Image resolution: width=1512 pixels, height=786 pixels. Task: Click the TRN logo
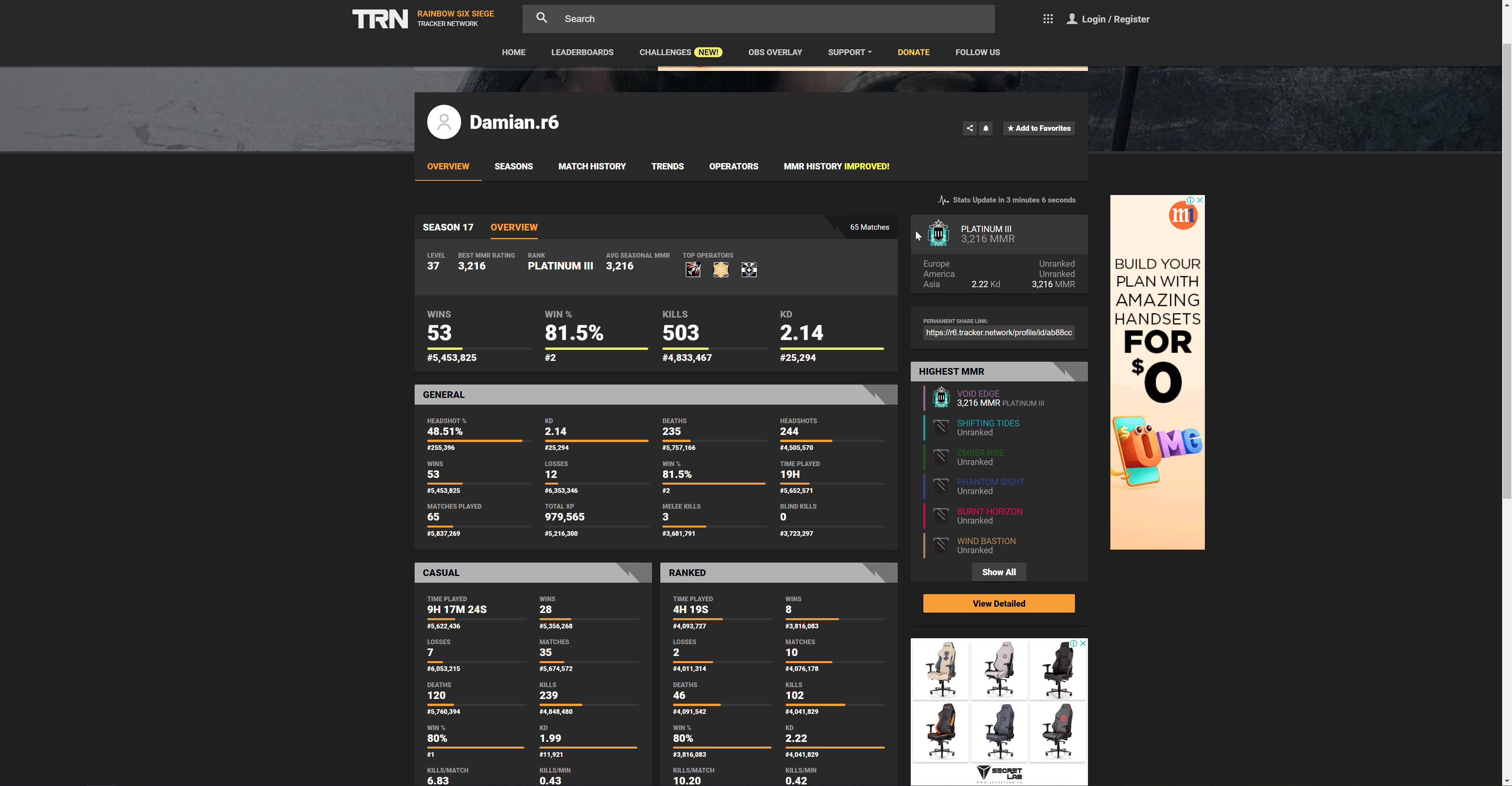[380, 19]
